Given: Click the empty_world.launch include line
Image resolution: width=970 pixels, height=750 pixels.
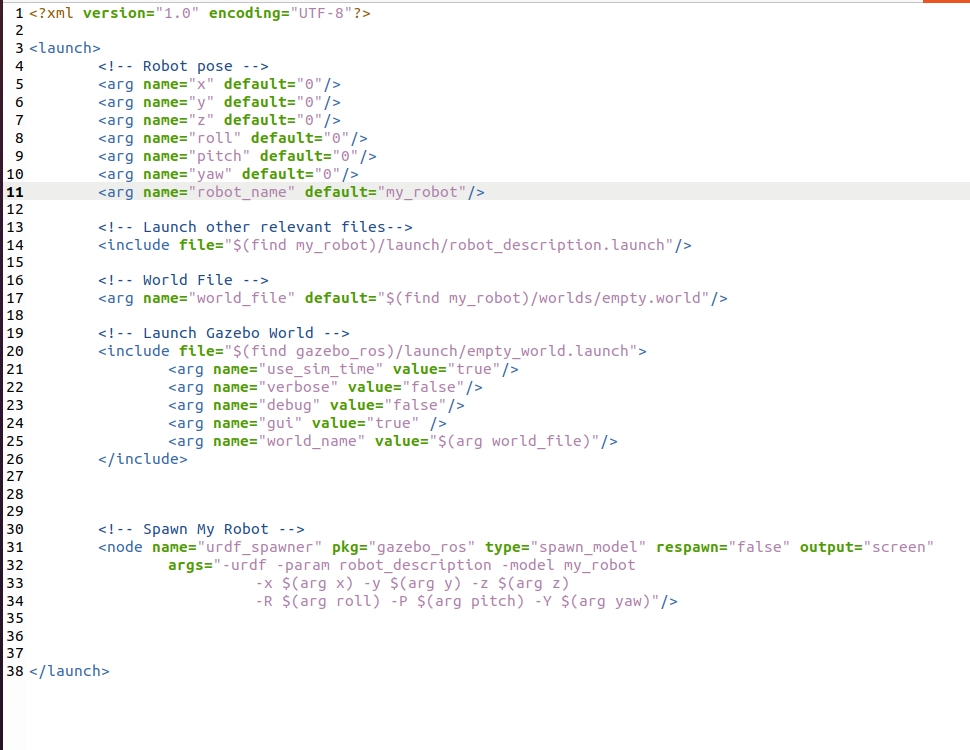Looking at the screenshot, I should [372, 351].
